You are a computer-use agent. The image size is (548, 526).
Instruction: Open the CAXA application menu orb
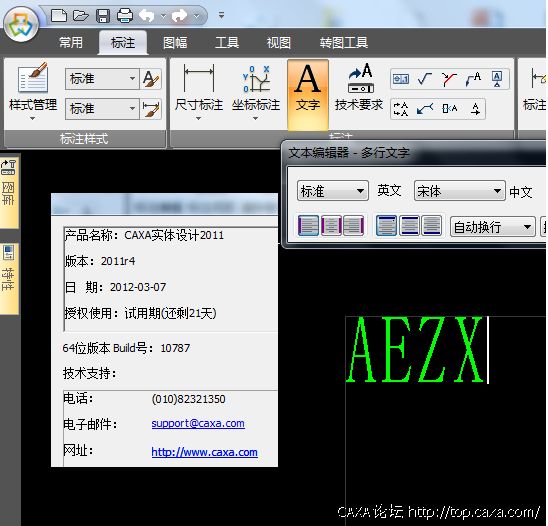coord(20,24)
